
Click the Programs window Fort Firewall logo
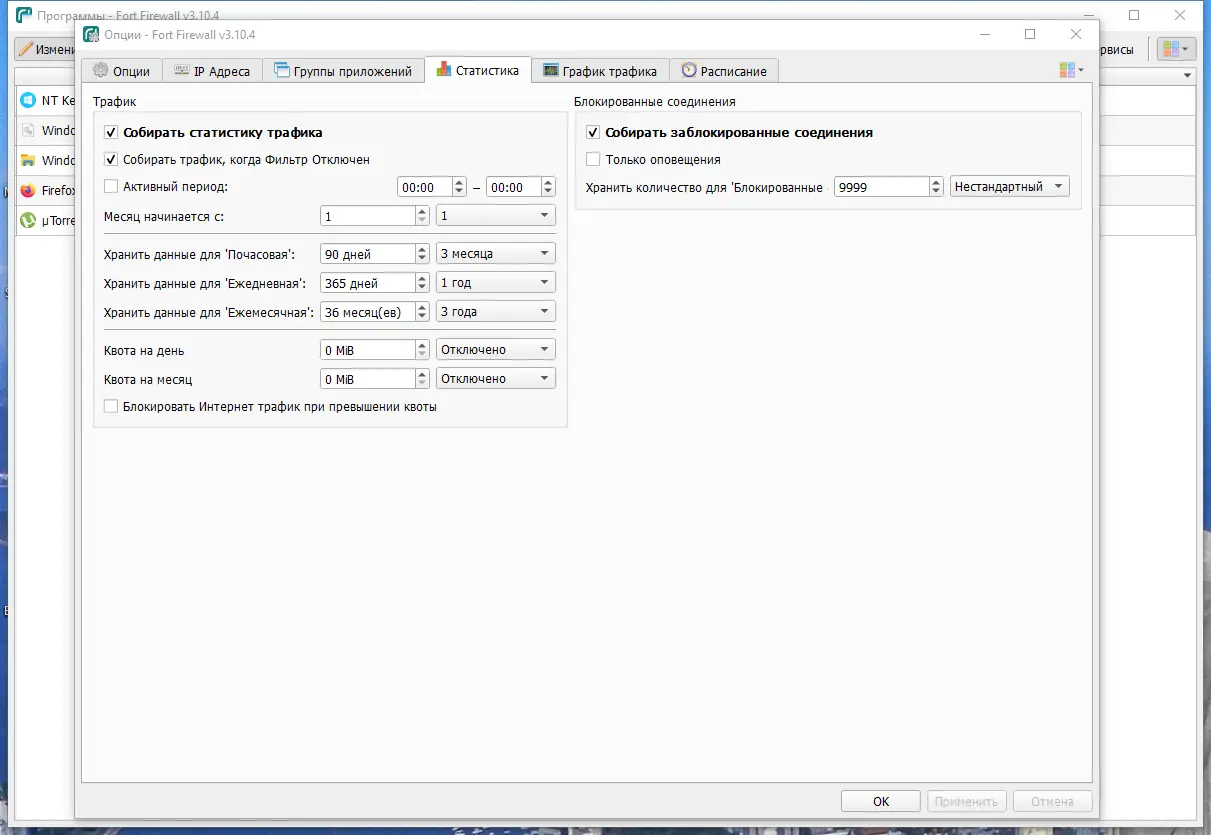pos(25,15)
